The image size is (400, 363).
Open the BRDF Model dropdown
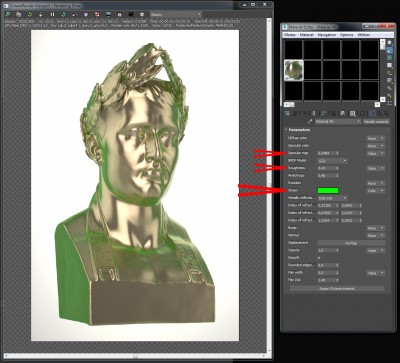tap(332, 161)
